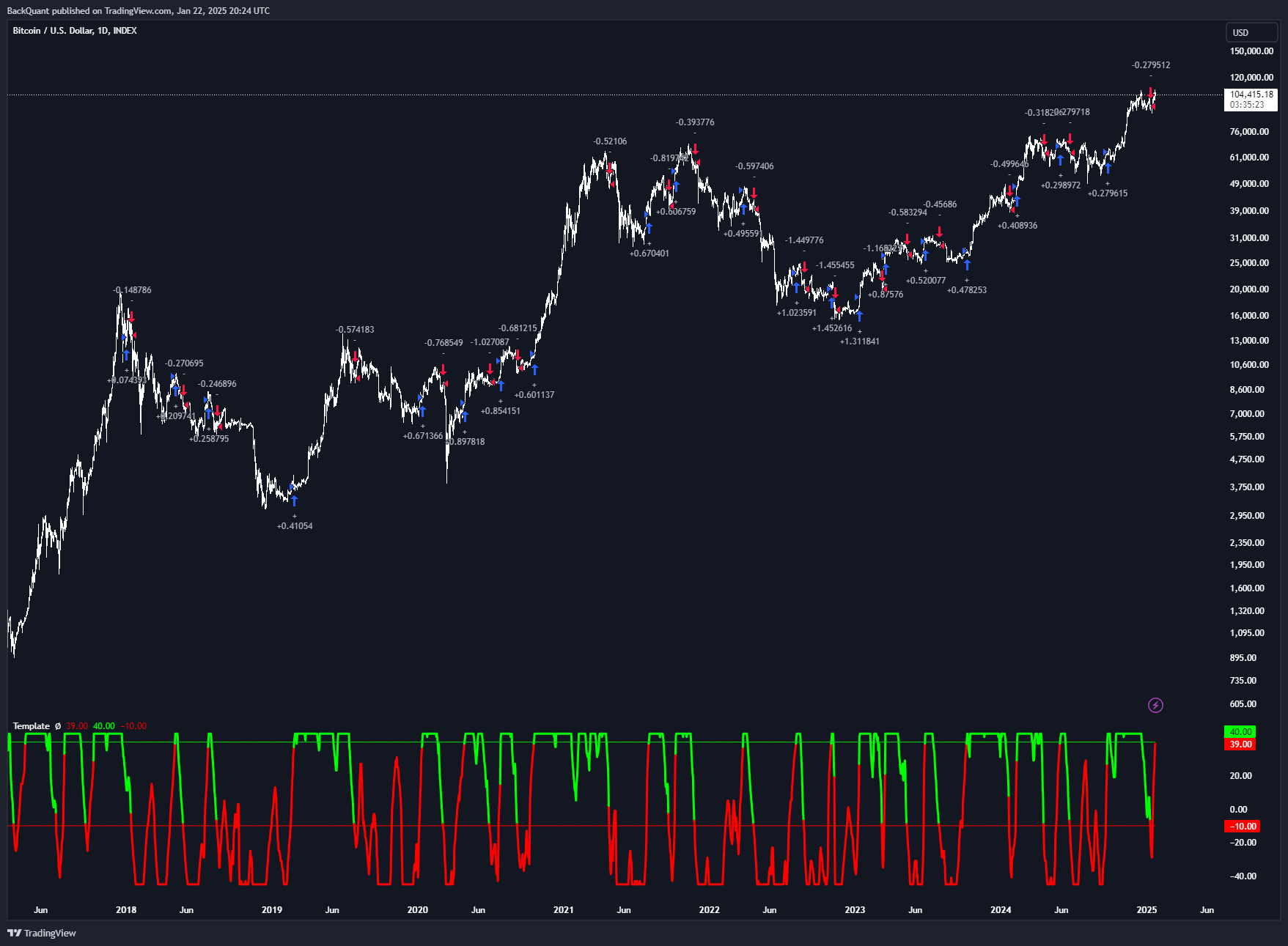Click the +0.279615 signal label
1288x946 pixels.
click(1108, 193)
